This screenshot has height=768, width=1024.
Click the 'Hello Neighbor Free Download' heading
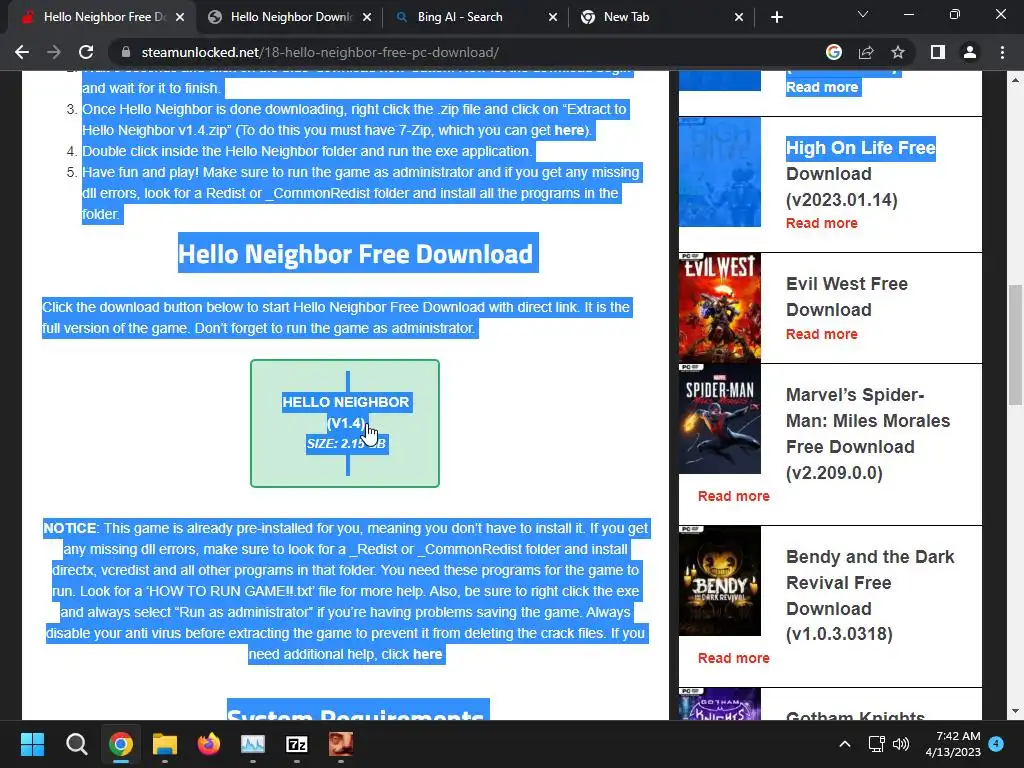tap(356, 254)
